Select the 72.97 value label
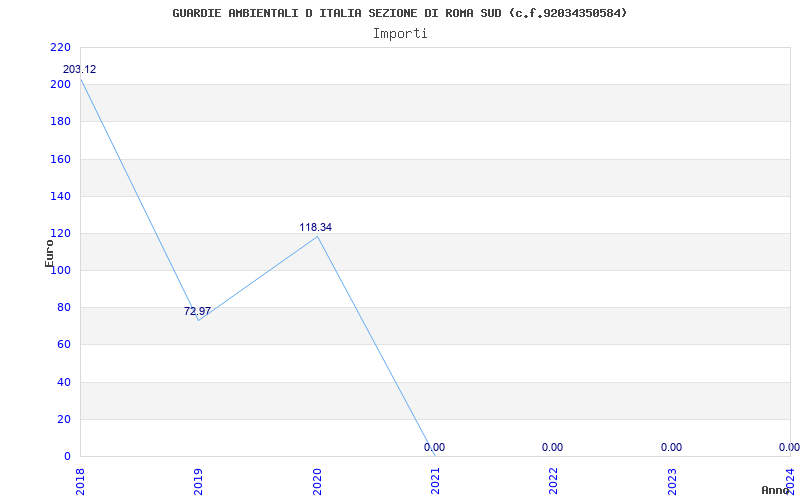Screen dimensions: 800x500 [x=197, y=311]
